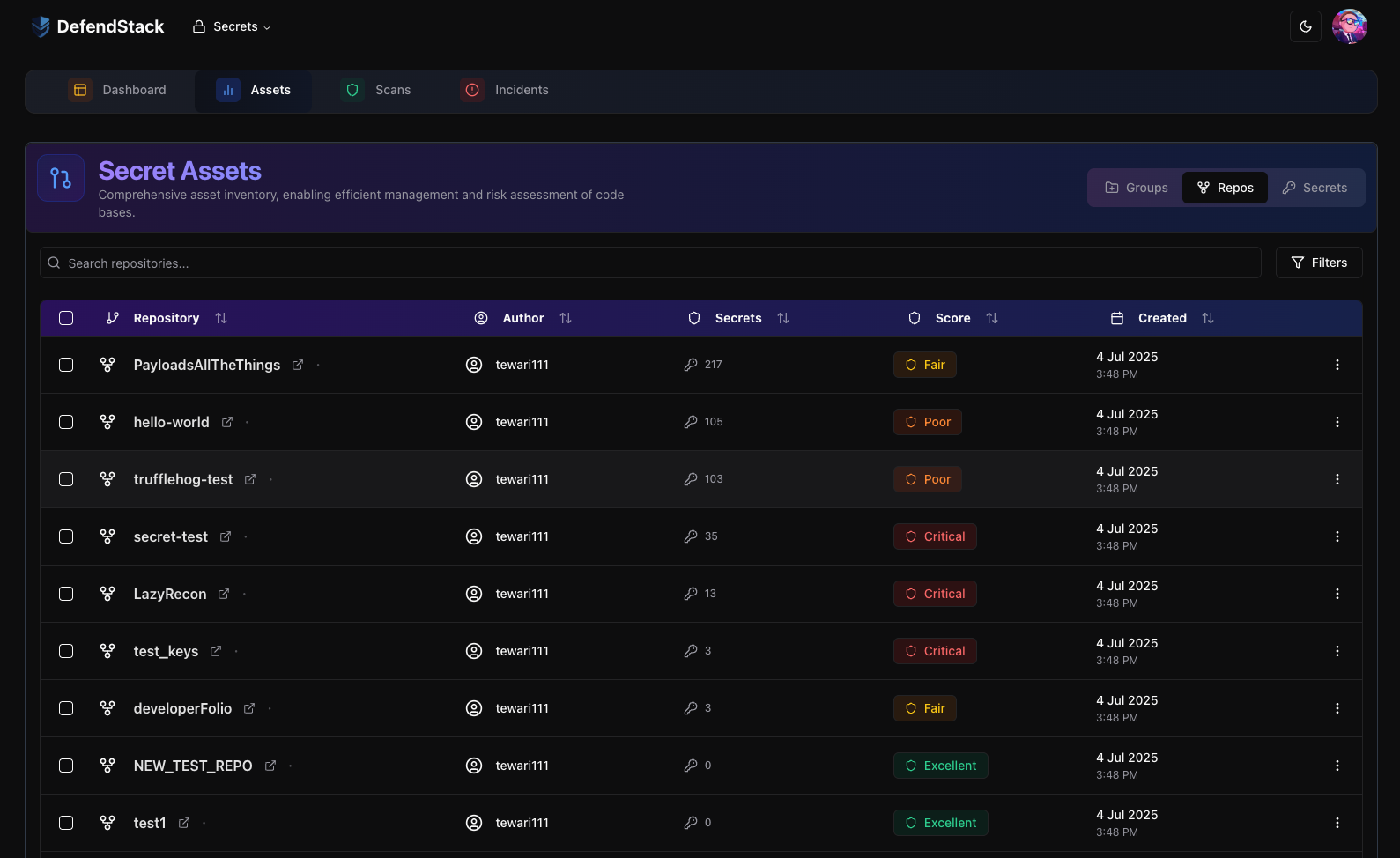Image resolution: width=1400 pixels, height=858 pixels.
Task: Open test1 external link icon
Action: [x=184, y=823]
